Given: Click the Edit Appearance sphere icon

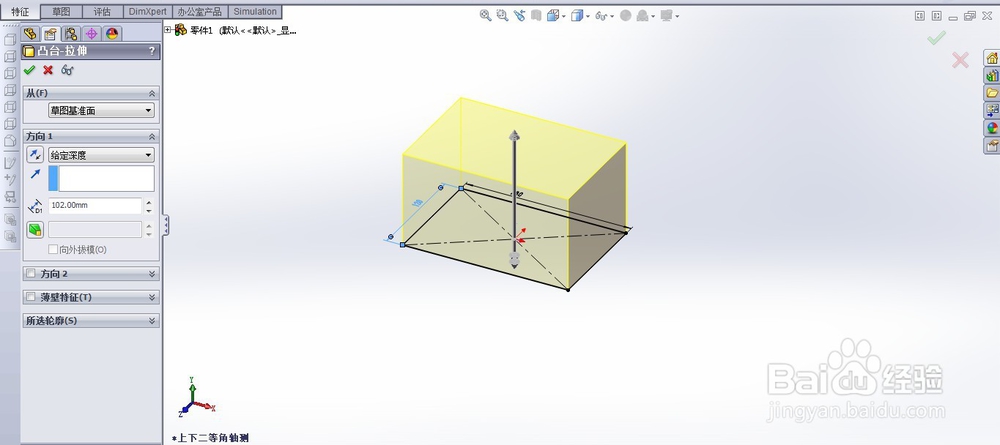Looking at the screenshot, I should coord(625,15).
